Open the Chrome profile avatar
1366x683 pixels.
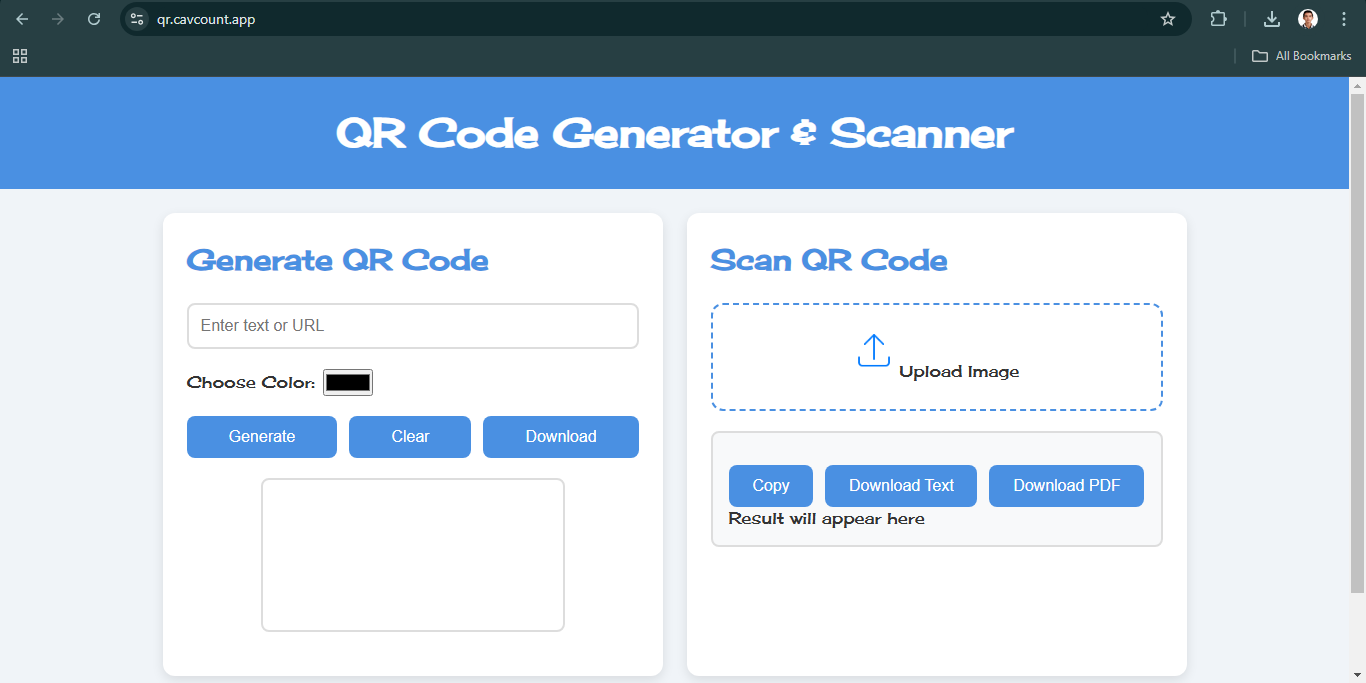point(1308,19)
